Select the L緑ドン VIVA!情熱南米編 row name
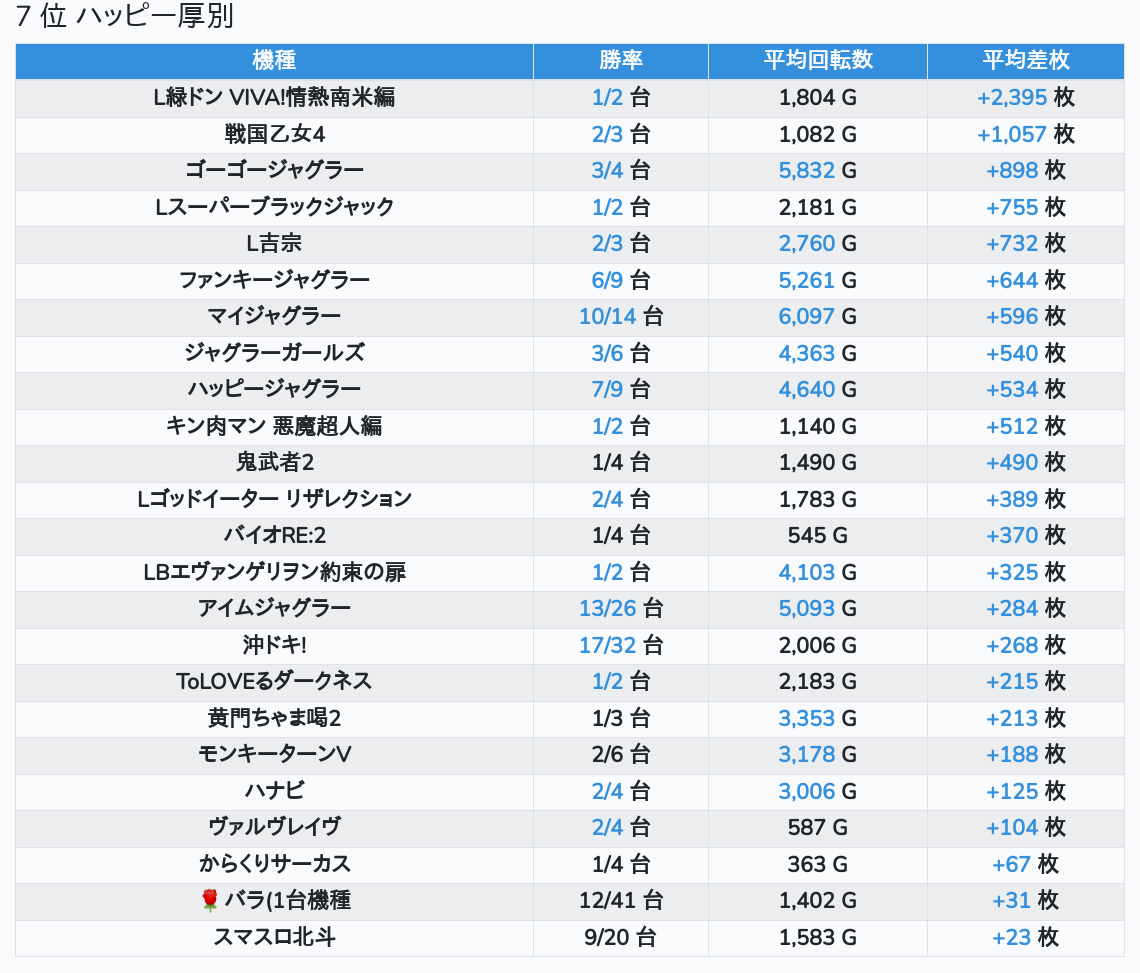The width and height of the screenshot is (1140, 973). (x=274, y=97)
